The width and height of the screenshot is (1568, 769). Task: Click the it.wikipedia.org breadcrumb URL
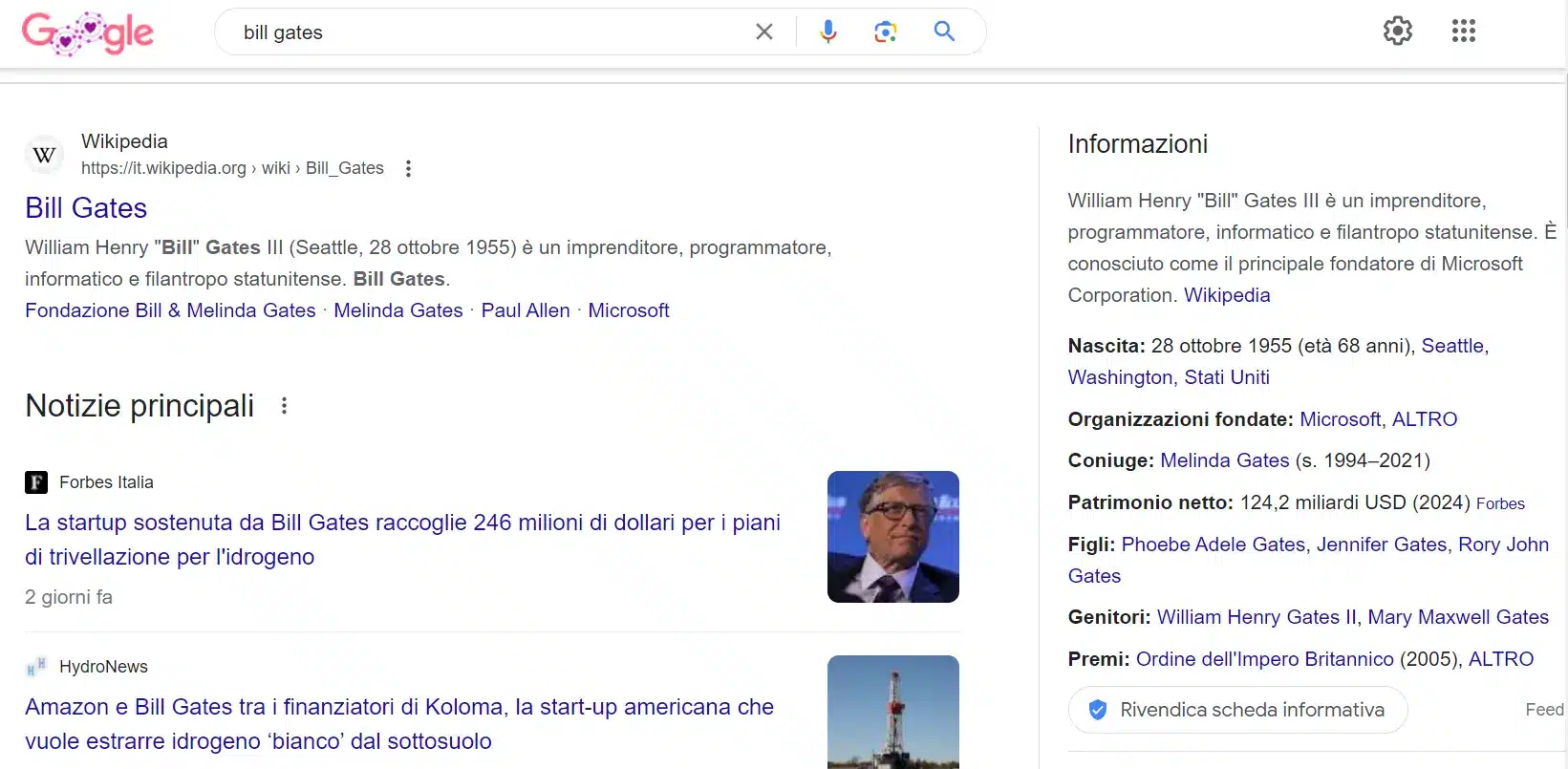point(232,168)
